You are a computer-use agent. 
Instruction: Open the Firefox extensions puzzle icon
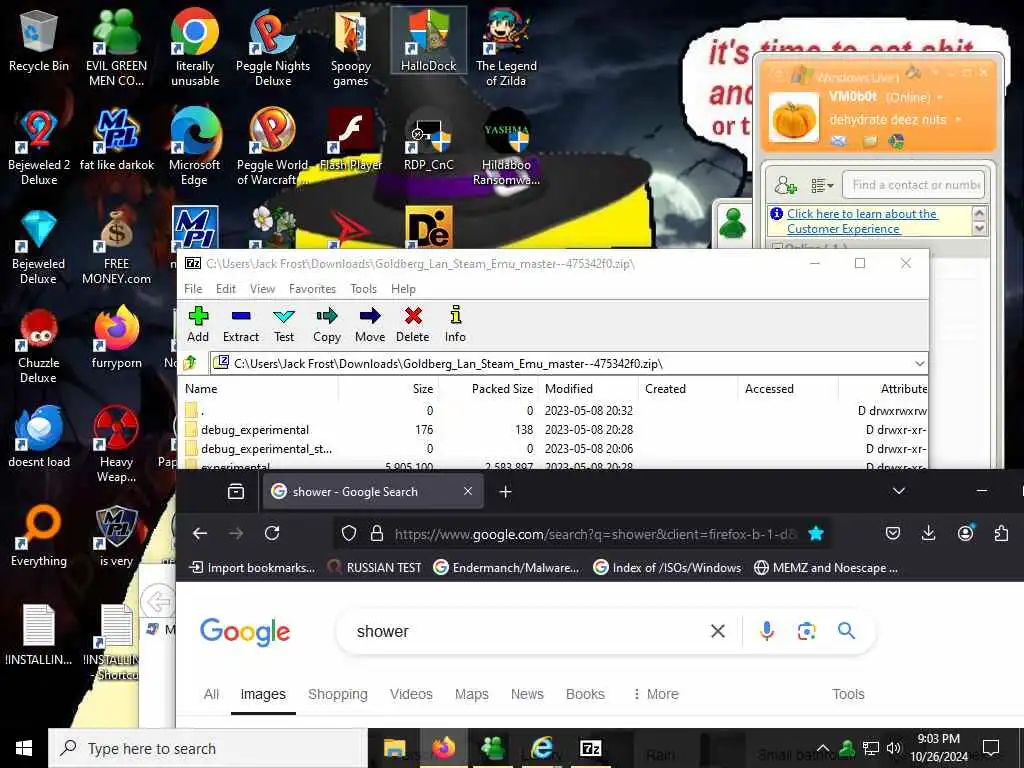(x=1001, y=534)
